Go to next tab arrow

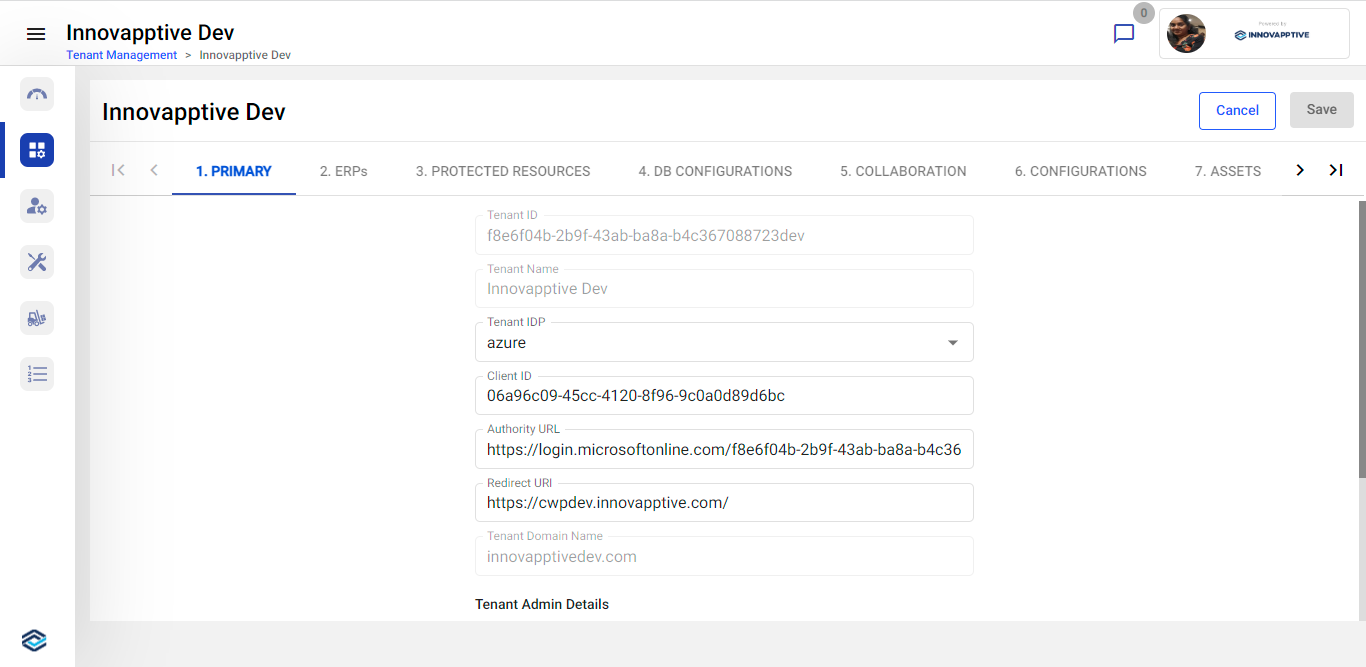1300,170
